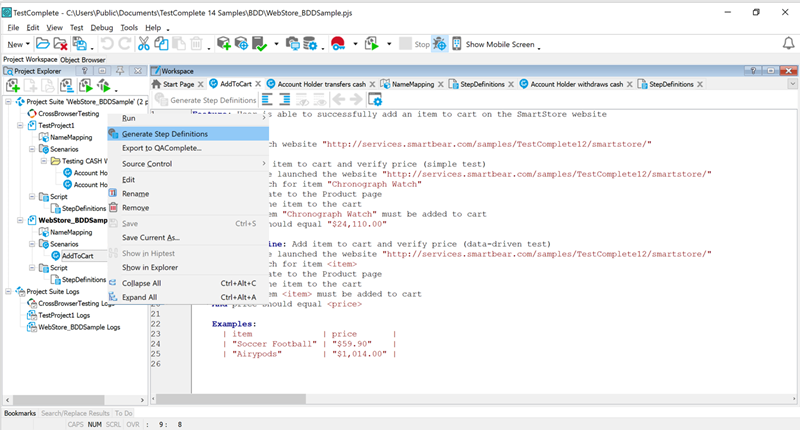Open the Tools menu in menu bar
Image resolution: width=800 pixels, height=430 pixels.
point(129,28)
